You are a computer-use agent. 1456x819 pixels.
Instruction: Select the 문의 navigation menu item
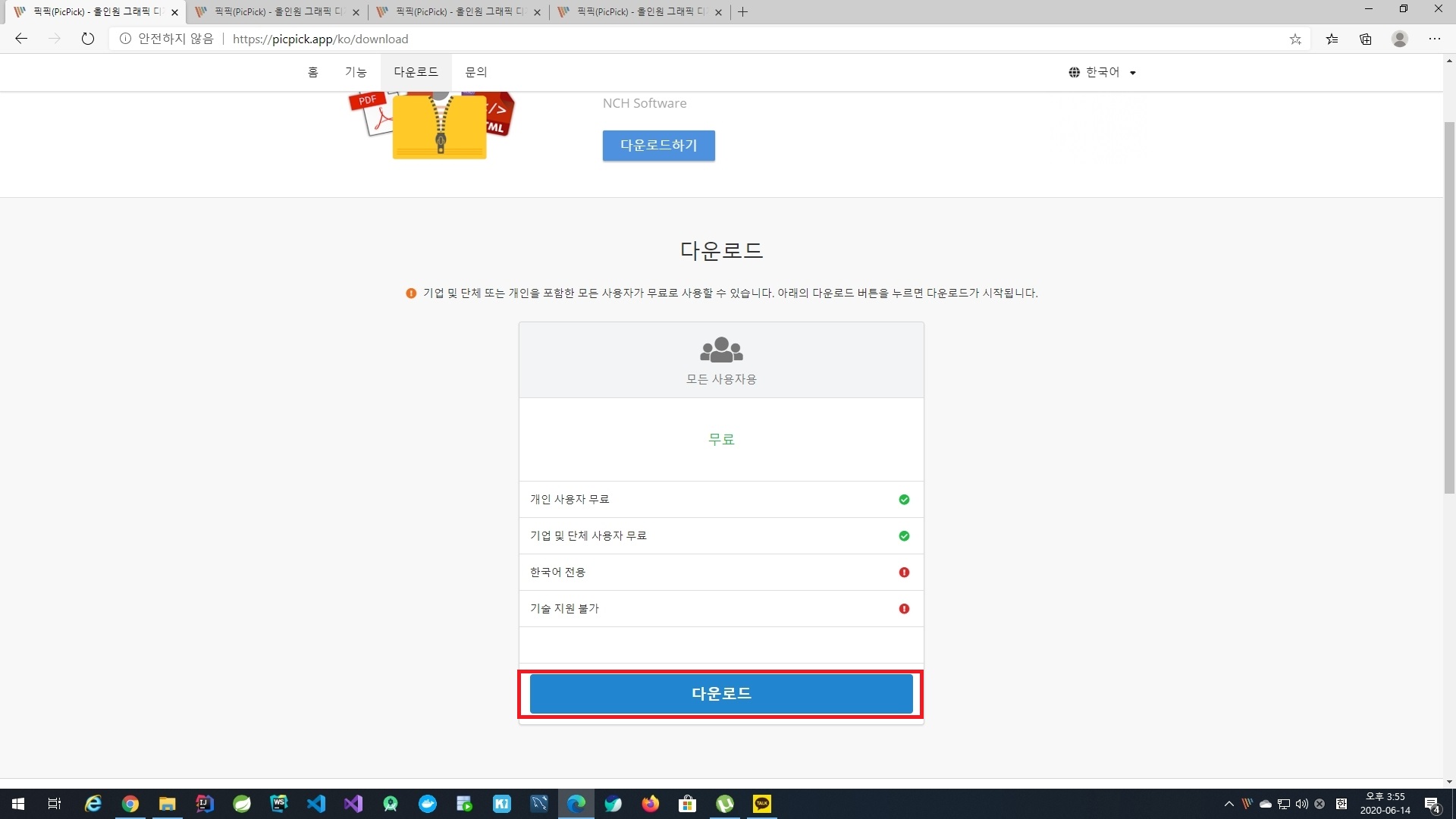(x=476, y=72)
